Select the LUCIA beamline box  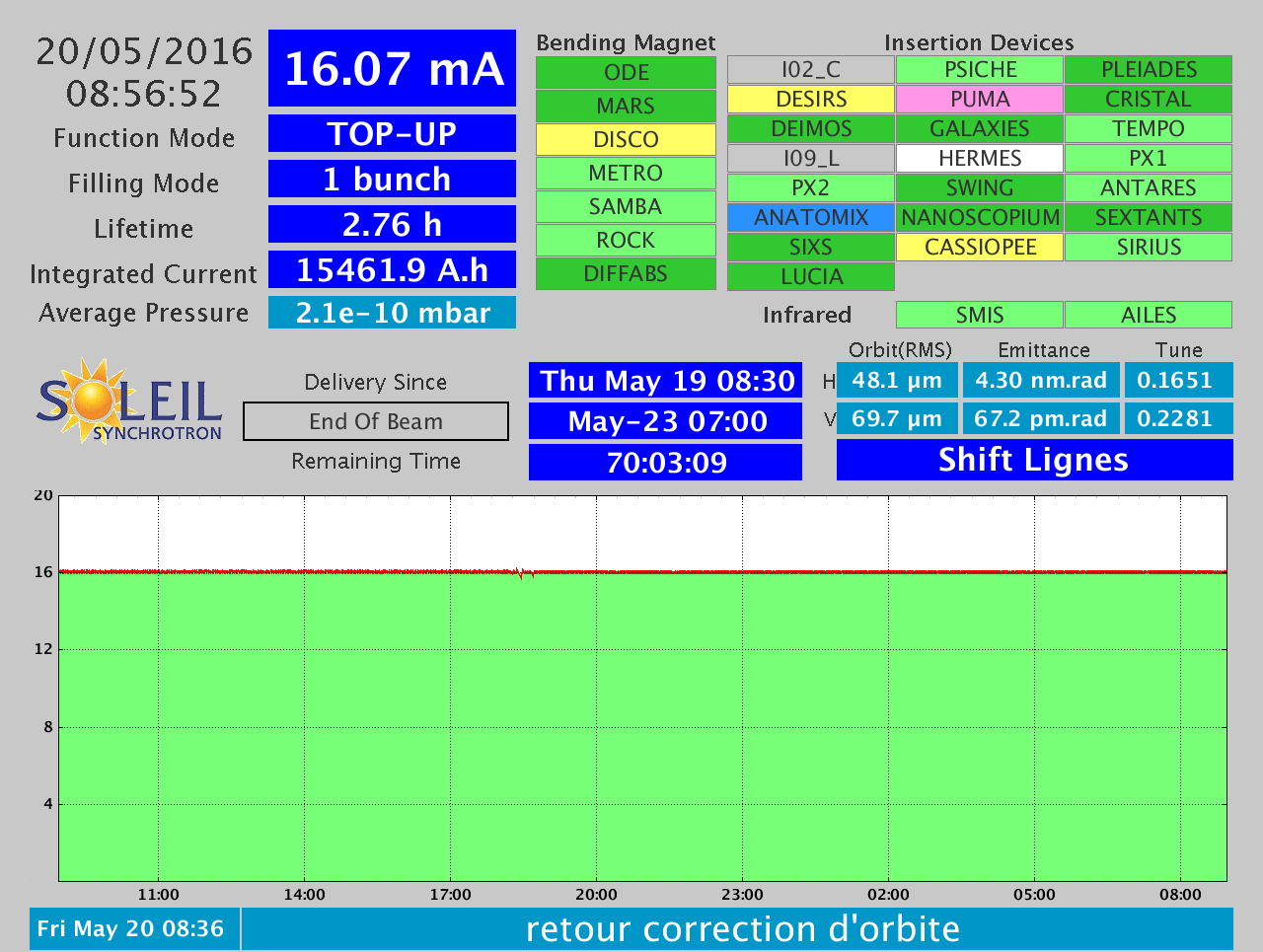pyautogui.click(x=811, y=277)
